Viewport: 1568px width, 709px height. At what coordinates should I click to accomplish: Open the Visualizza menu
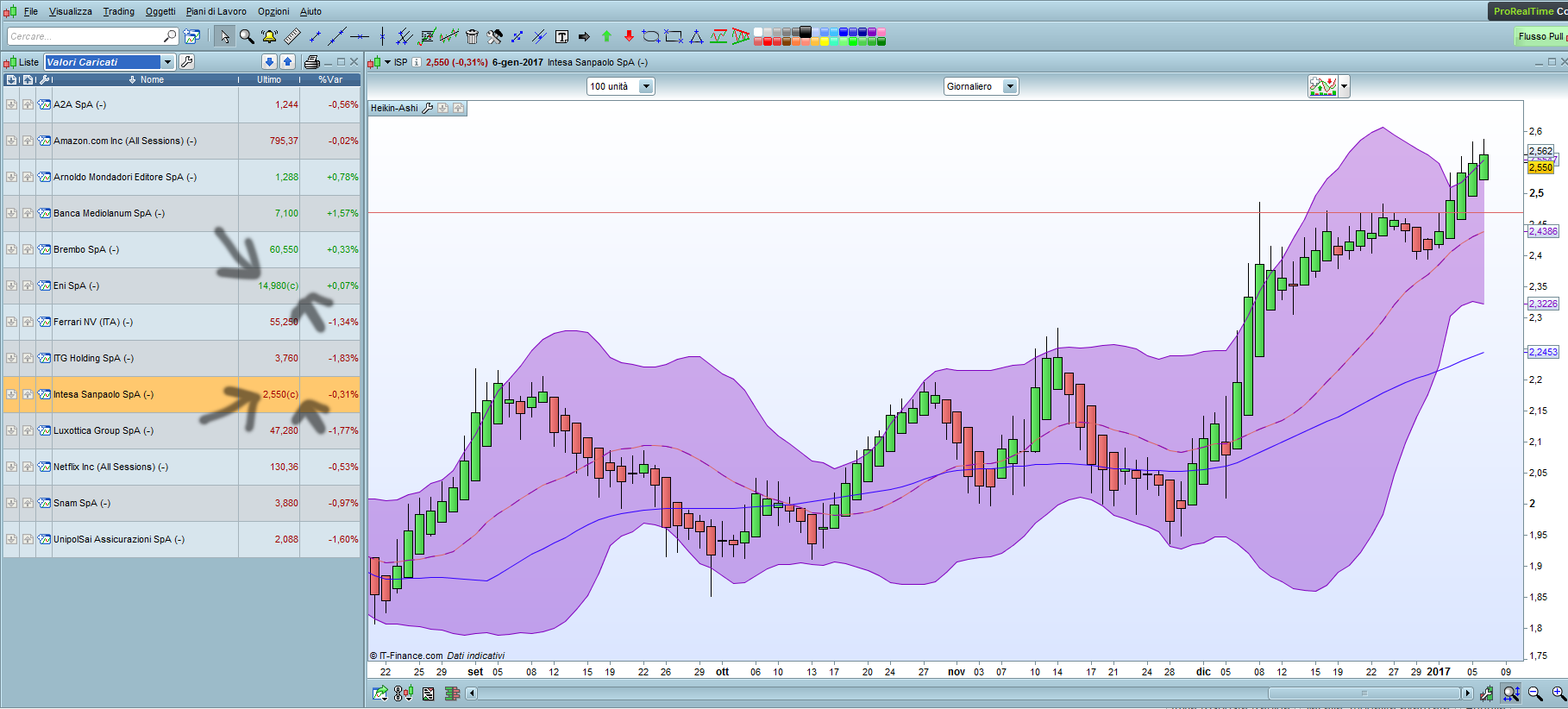tap(71, 11)
